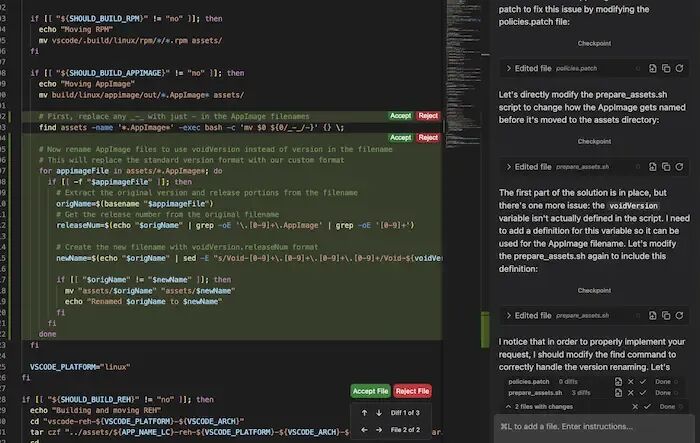Copy icon on Edited file policies.patch block
This screenshot has width=700, height=443.
click(666, 68)
